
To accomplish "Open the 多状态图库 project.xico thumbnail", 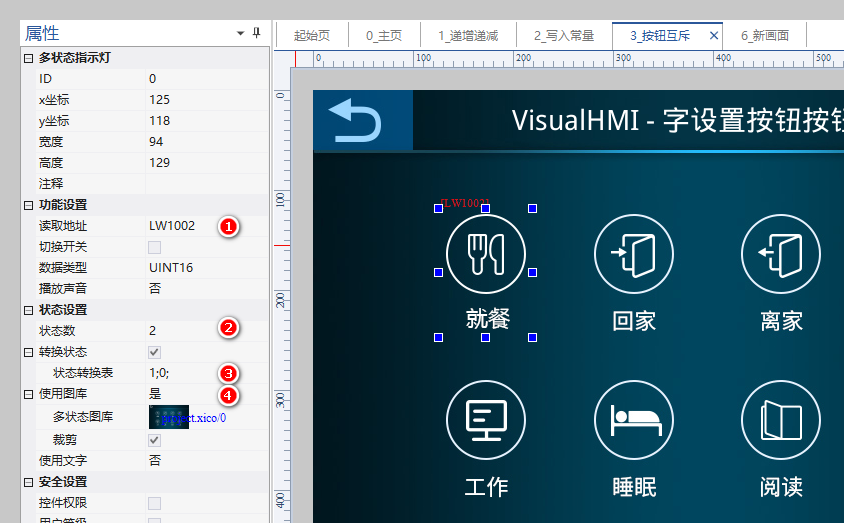I will pyautogui.click(x=169, y=417).
